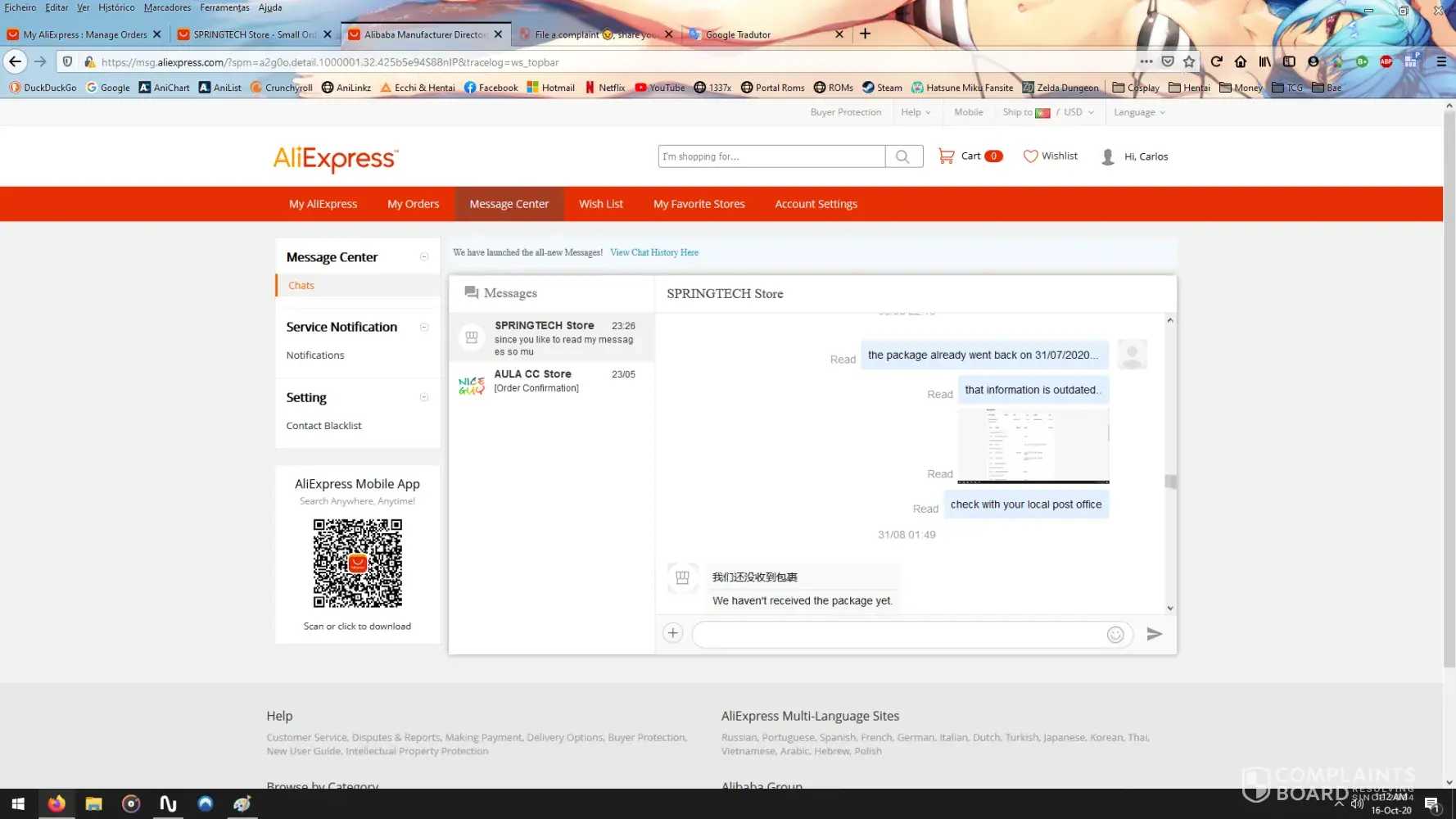The height and width of the screenshot is (819, 1456).
Task: Open the emoji picker in chat
Action: pyautogui.click(x=1115, y=635)
